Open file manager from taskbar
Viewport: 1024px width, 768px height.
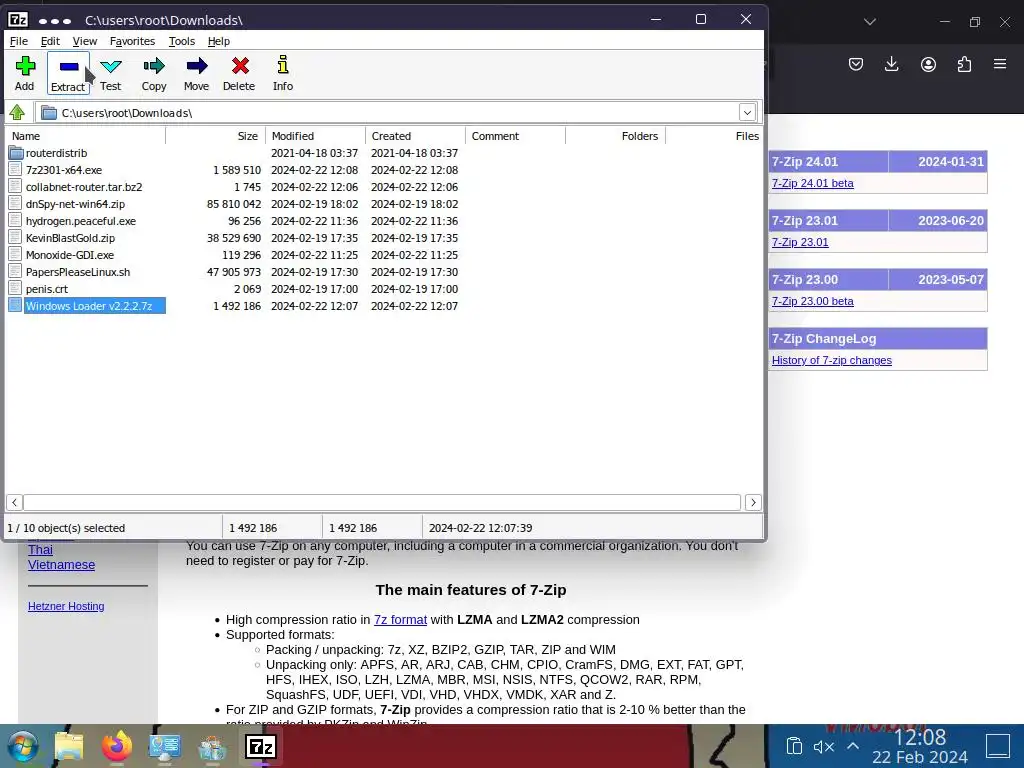69,746
